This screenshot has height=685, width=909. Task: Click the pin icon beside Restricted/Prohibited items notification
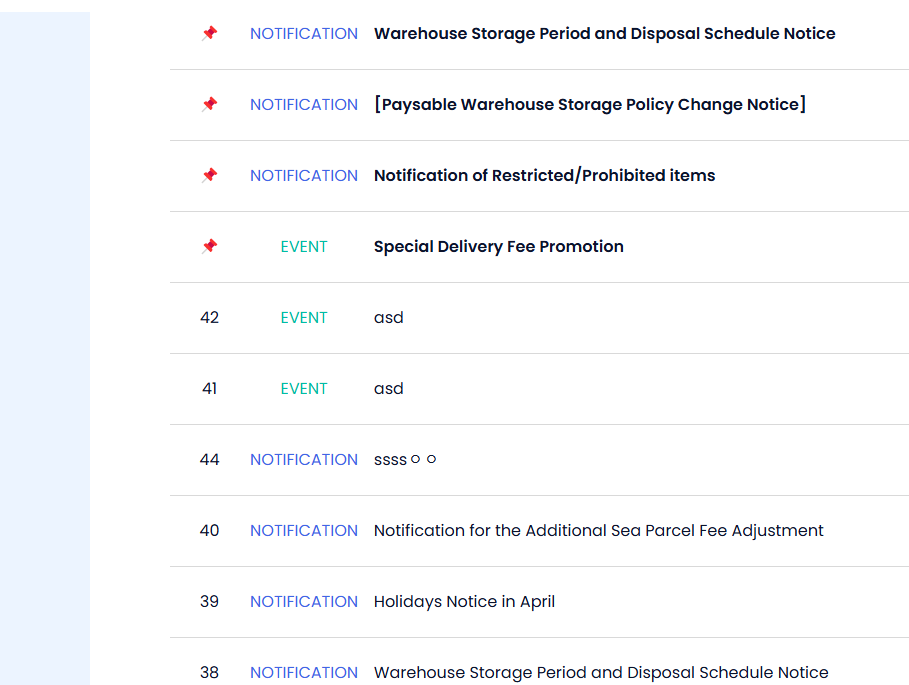coord(209,175)
